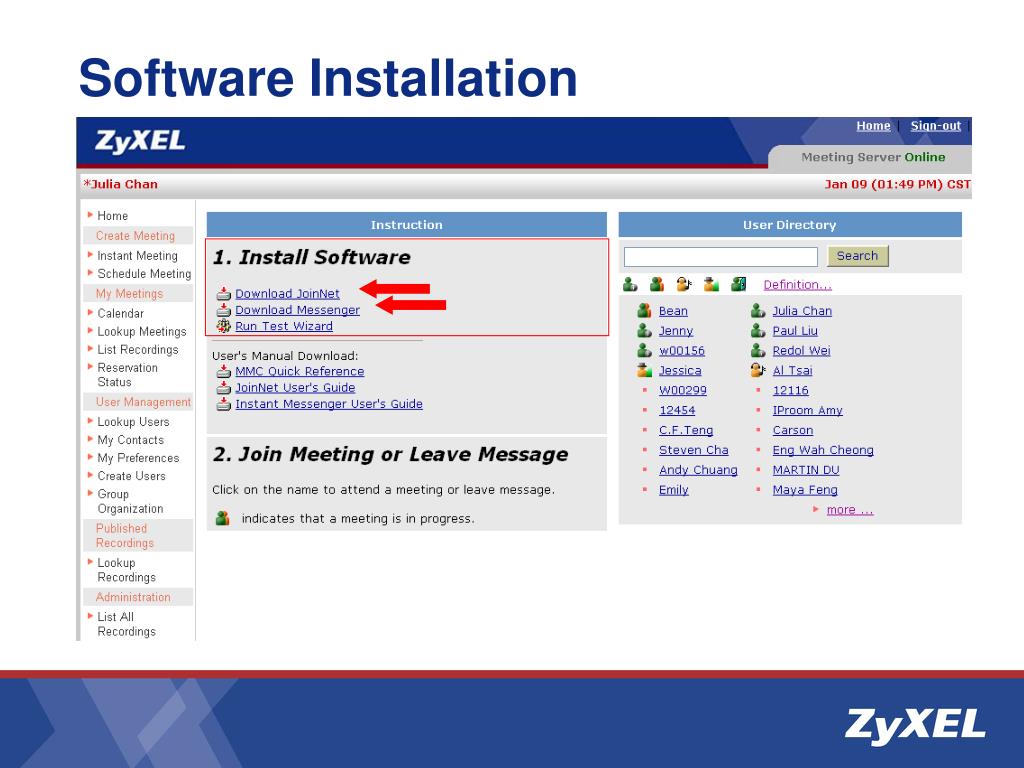Open the Download JoinNet link
The height and width of the screenshot is (768, 1024).
(x=287, y=294)
